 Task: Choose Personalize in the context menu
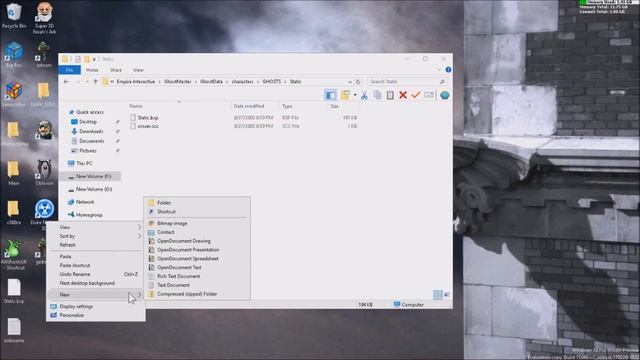pyautogui.click(x=96, y=316)
